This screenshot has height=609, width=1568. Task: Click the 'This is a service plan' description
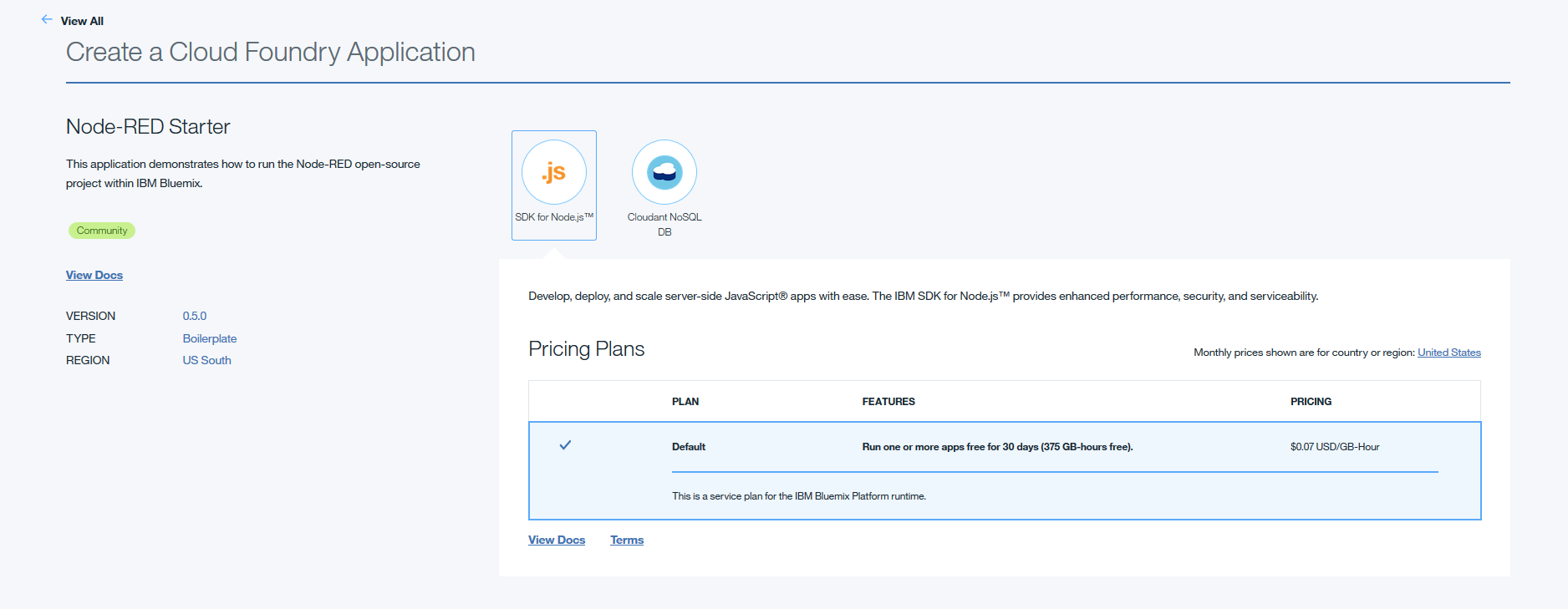(x=799, y=496)
